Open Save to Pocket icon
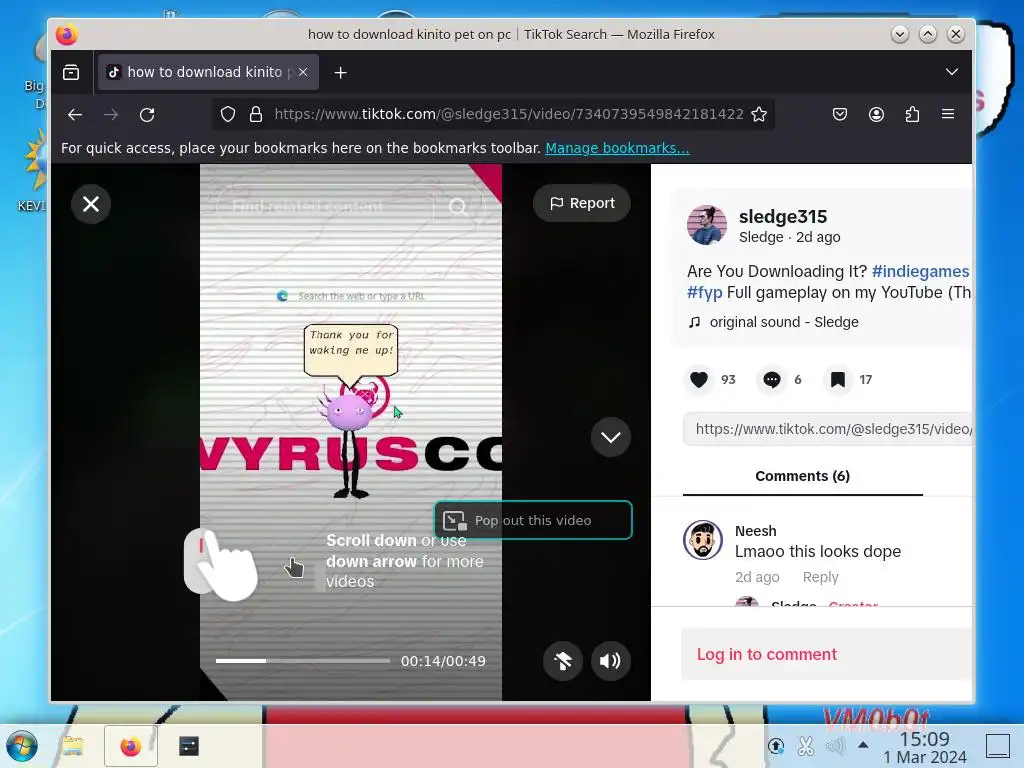 tap(840, 114)
